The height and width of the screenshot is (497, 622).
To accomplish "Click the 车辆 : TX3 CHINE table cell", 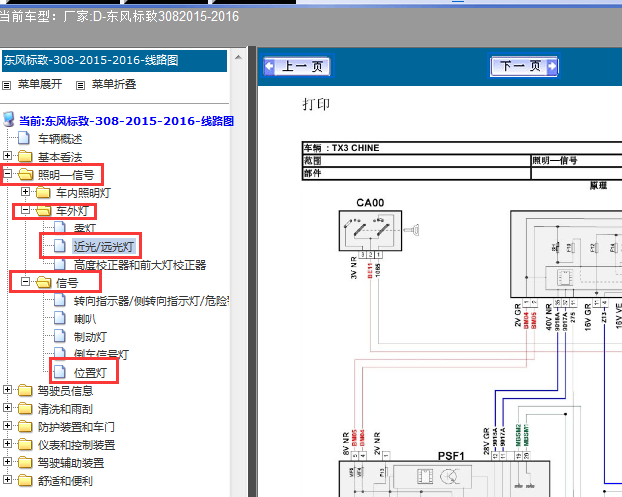I will pos(462,148).
